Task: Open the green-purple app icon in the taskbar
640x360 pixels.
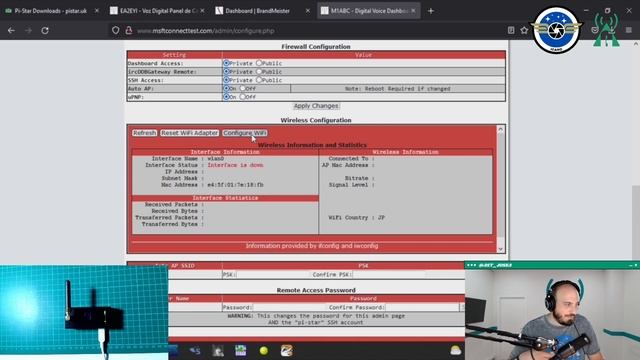Action: (x=241, y=351)
